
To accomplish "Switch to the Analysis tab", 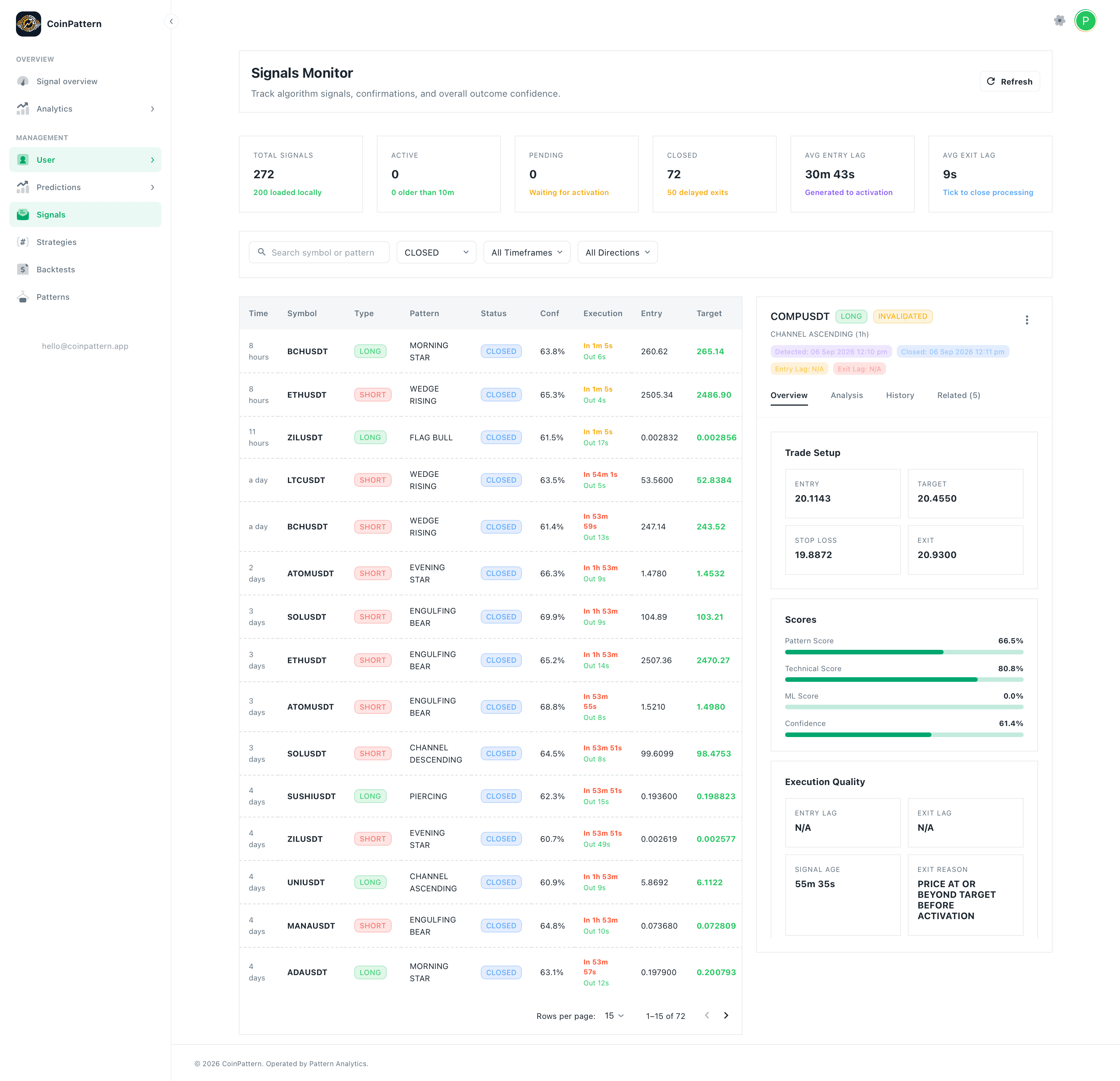I will (846, 395).
